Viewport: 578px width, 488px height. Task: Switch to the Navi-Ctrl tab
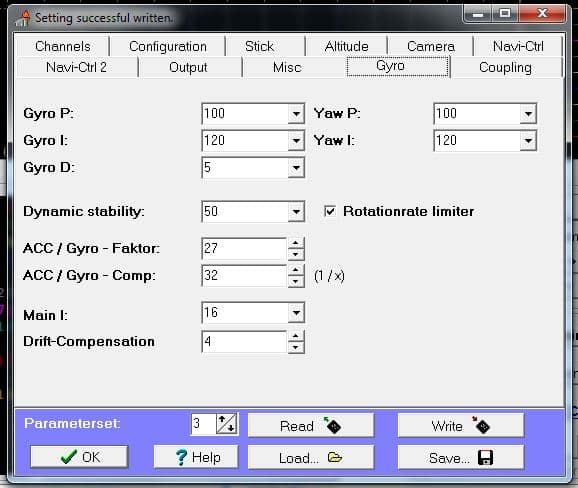coord(518,46)
